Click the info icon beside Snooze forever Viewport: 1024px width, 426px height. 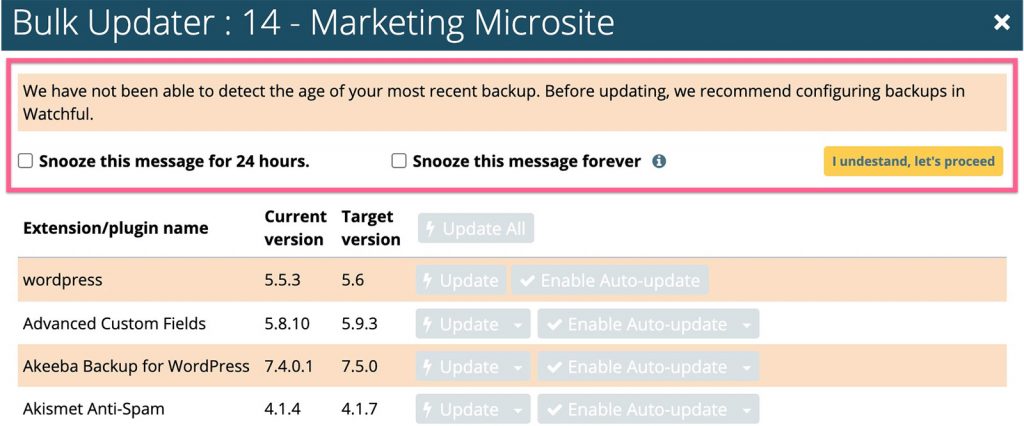click(x=659, y=161)
